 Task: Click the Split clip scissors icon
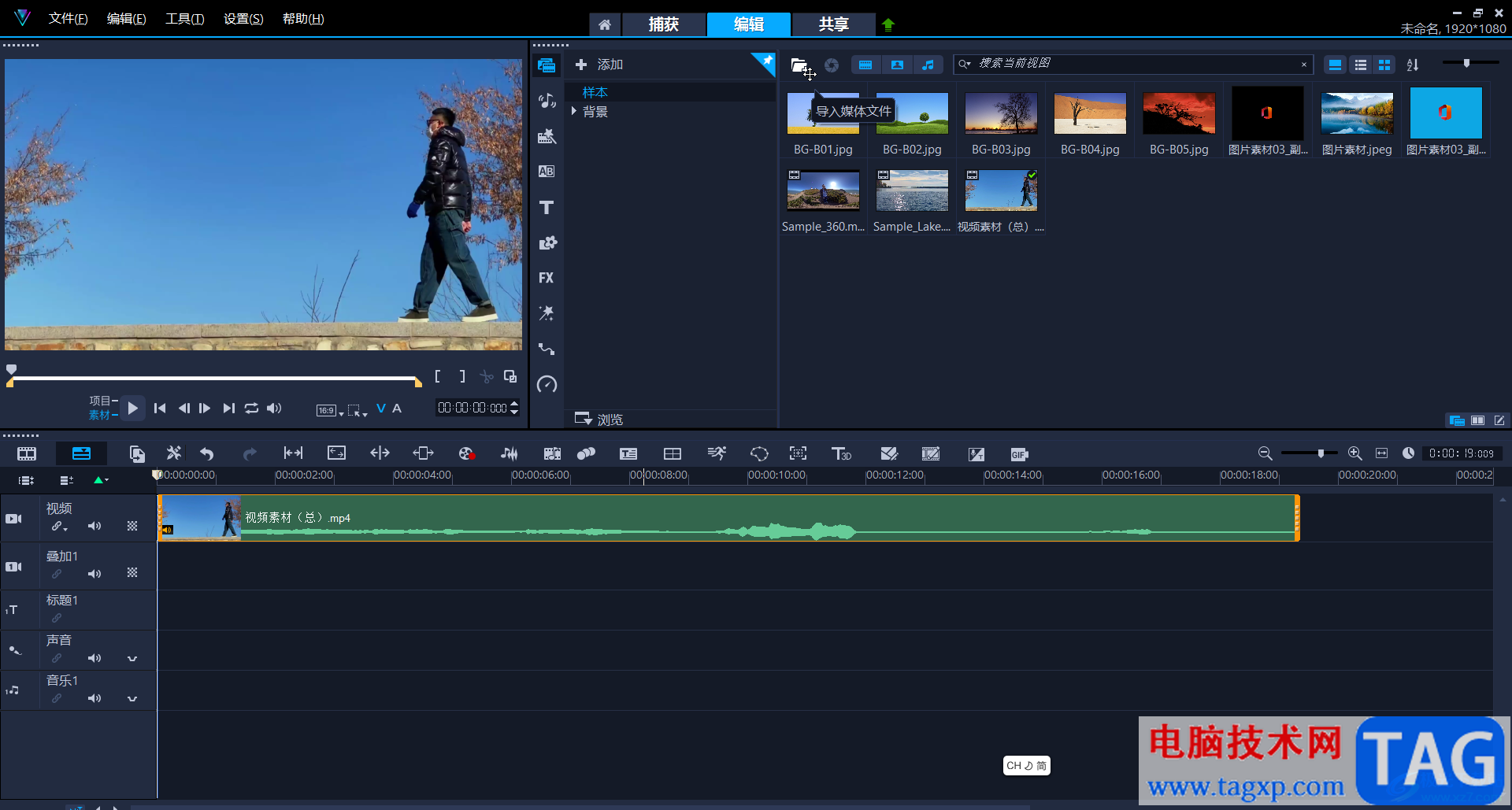coord(487,377)
